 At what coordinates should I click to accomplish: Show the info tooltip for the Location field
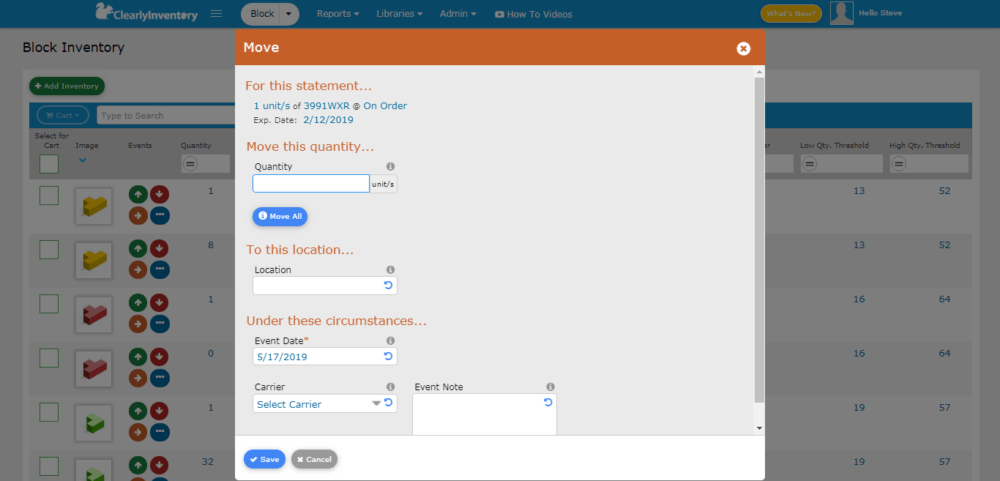coord(390,270)
